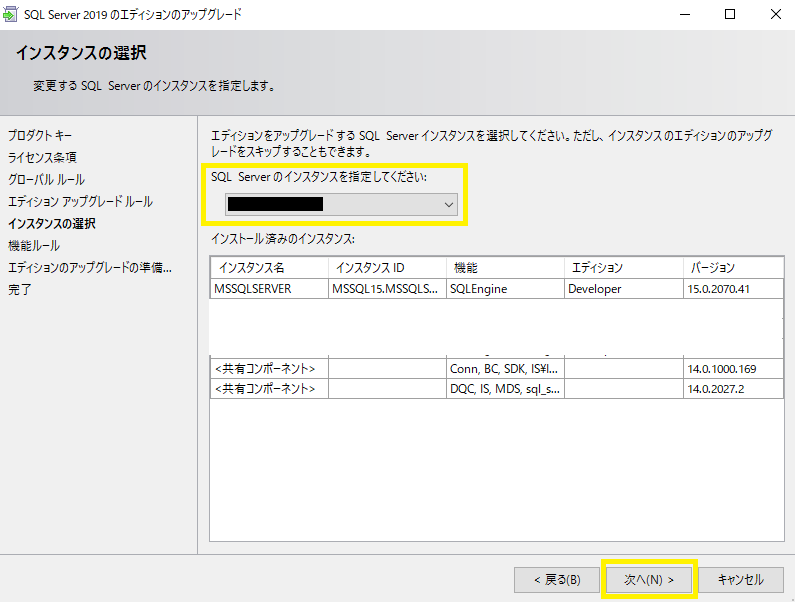Select ライセンス条項 step in sidebar

(42, 157)
